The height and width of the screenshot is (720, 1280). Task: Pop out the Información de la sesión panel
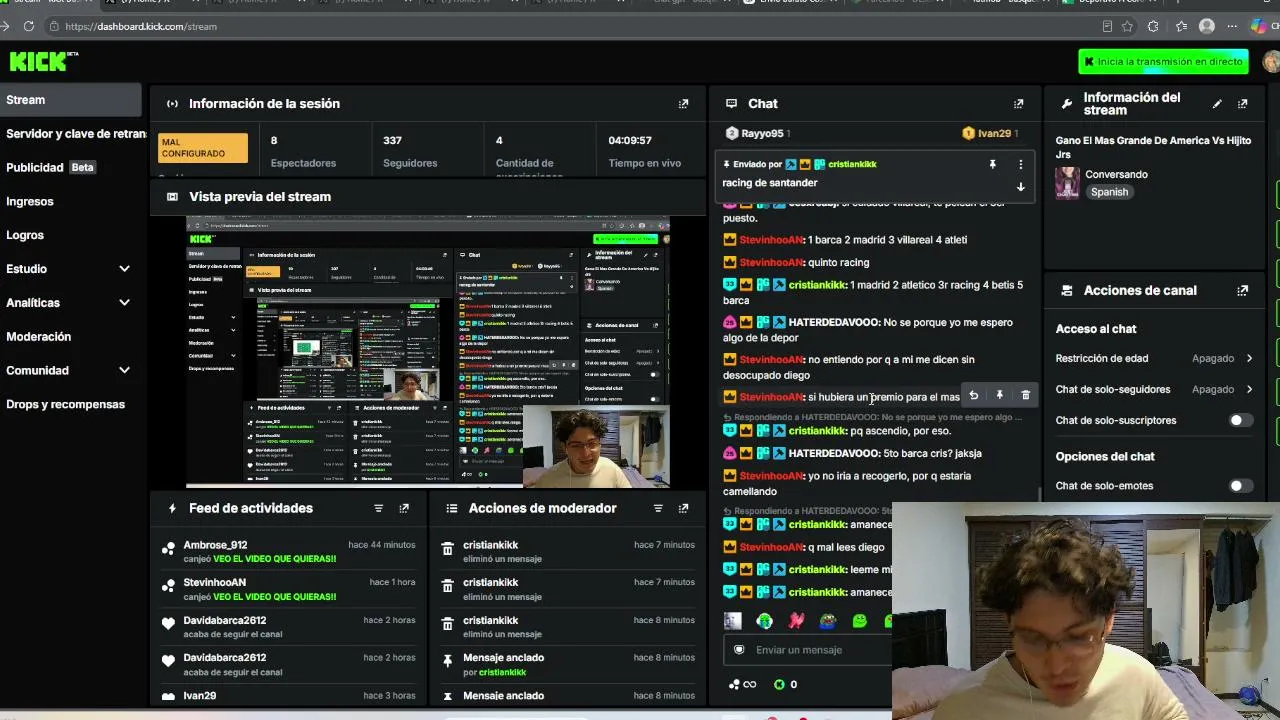683,104
